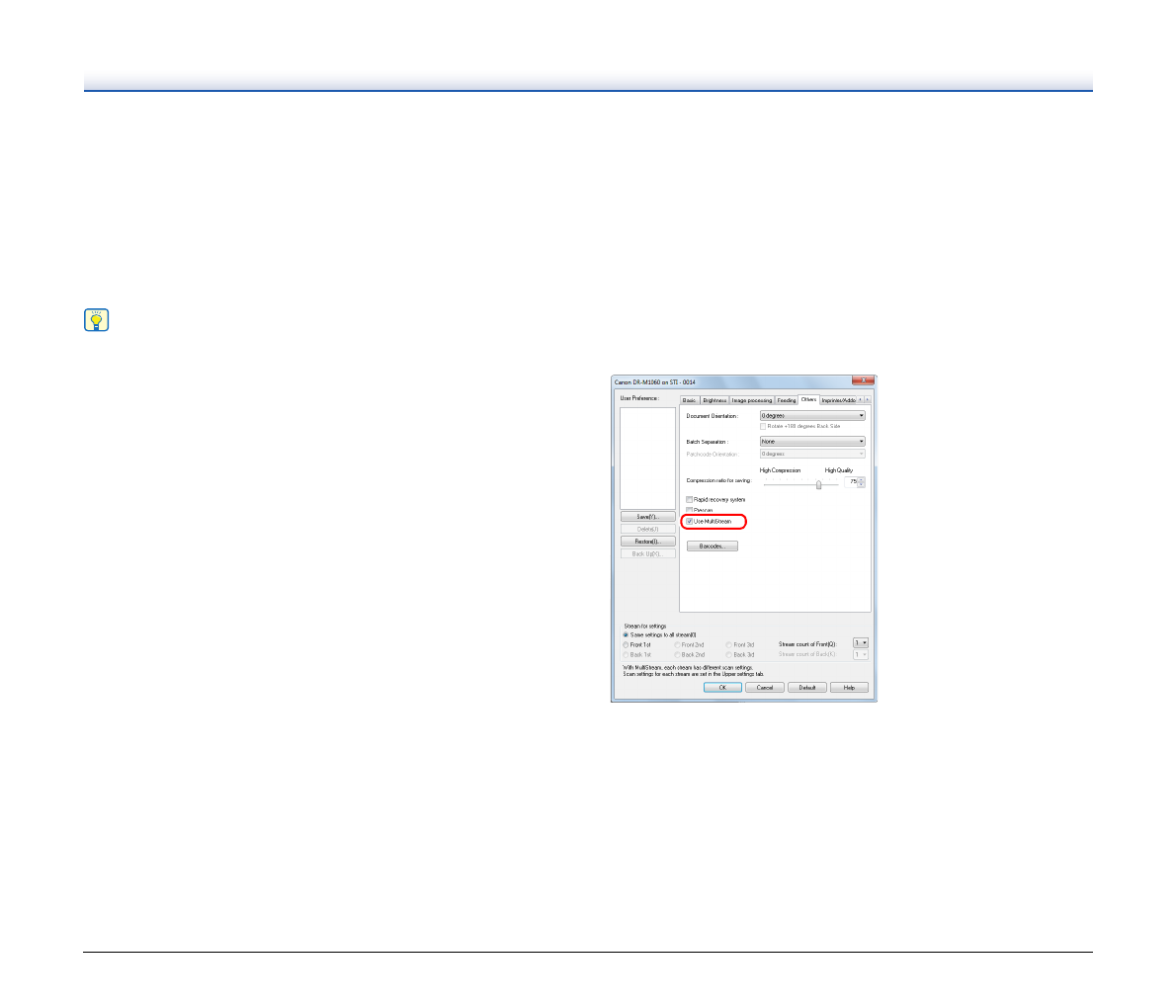Click the compression ratio value stepper

[861, 482]
